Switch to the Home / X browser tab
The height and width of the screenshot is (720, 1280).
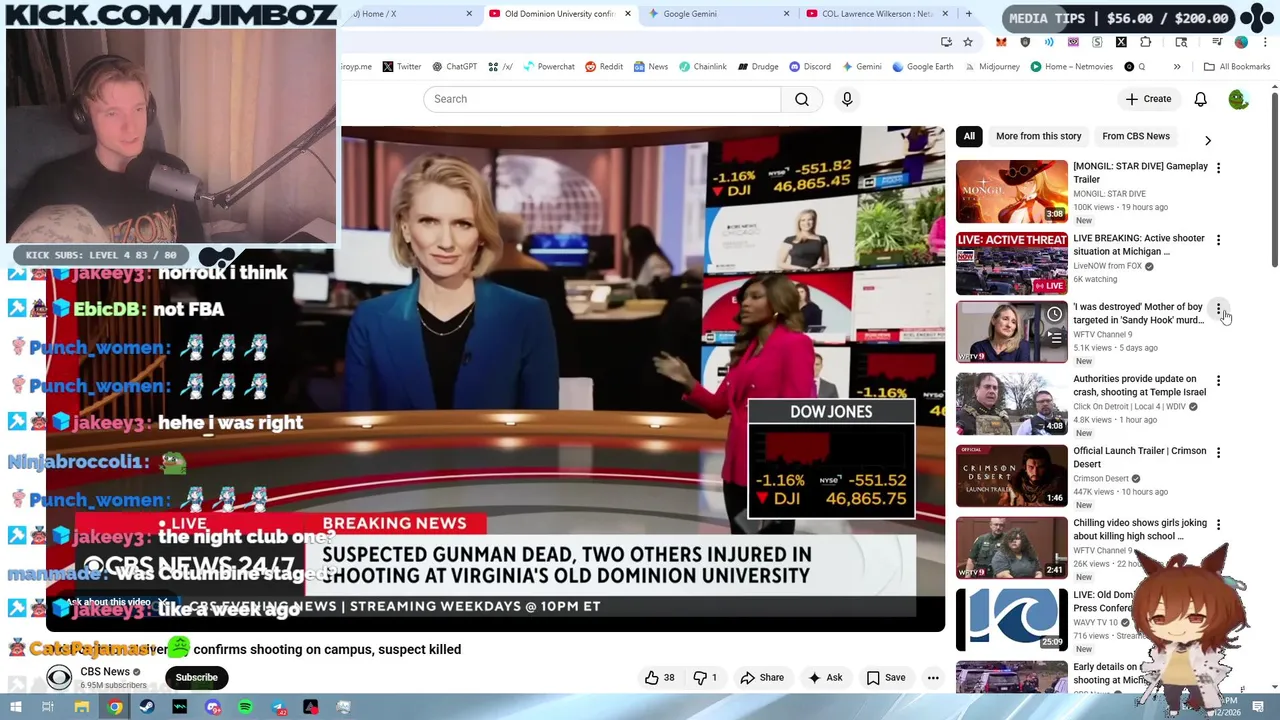pyautogui.click(x=410, y=14)
